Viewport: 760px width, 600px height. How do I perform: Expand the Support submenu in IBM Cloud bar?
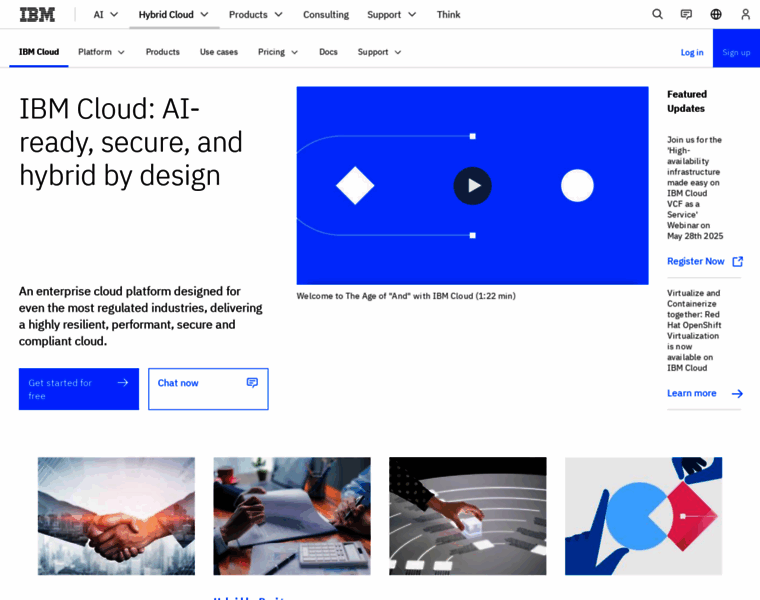coord(380,52)
